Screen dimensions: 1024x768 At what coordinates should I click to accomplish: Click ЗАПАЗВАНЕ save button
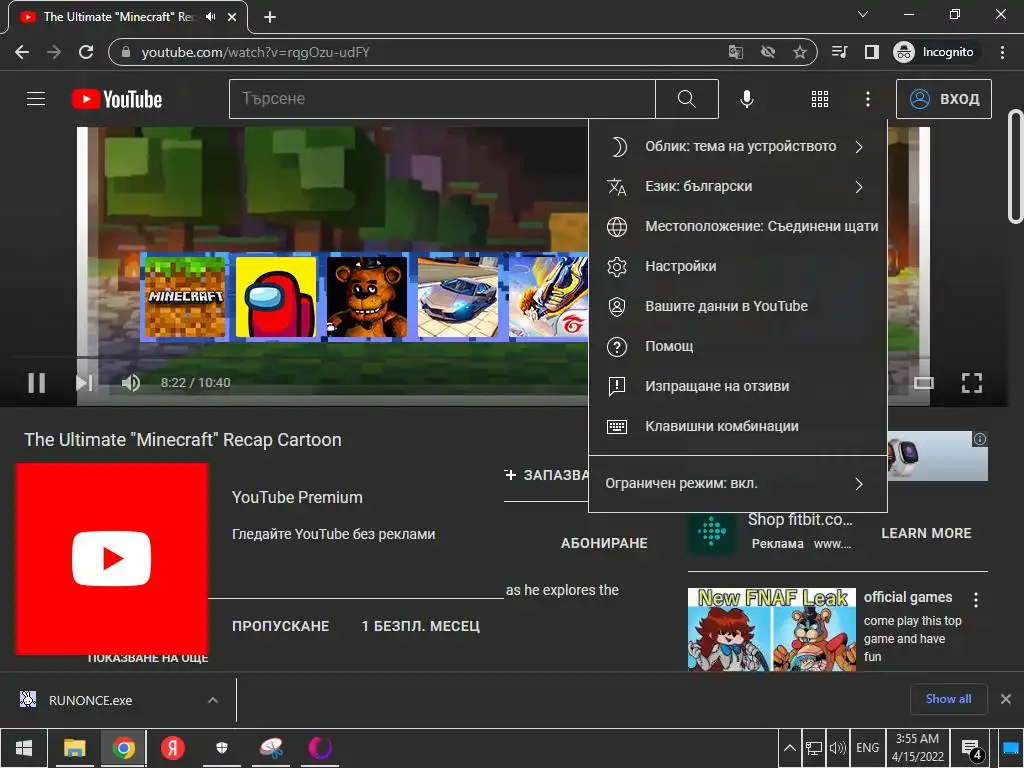pyautogui.click(x=547, y=475)
